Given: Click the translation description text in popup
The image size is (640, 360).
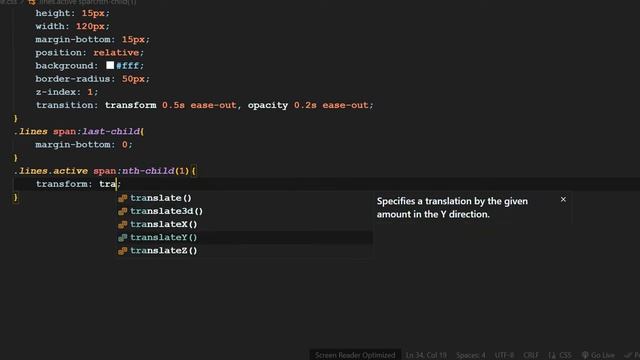Looking at the screenshot, I should 452,208.
